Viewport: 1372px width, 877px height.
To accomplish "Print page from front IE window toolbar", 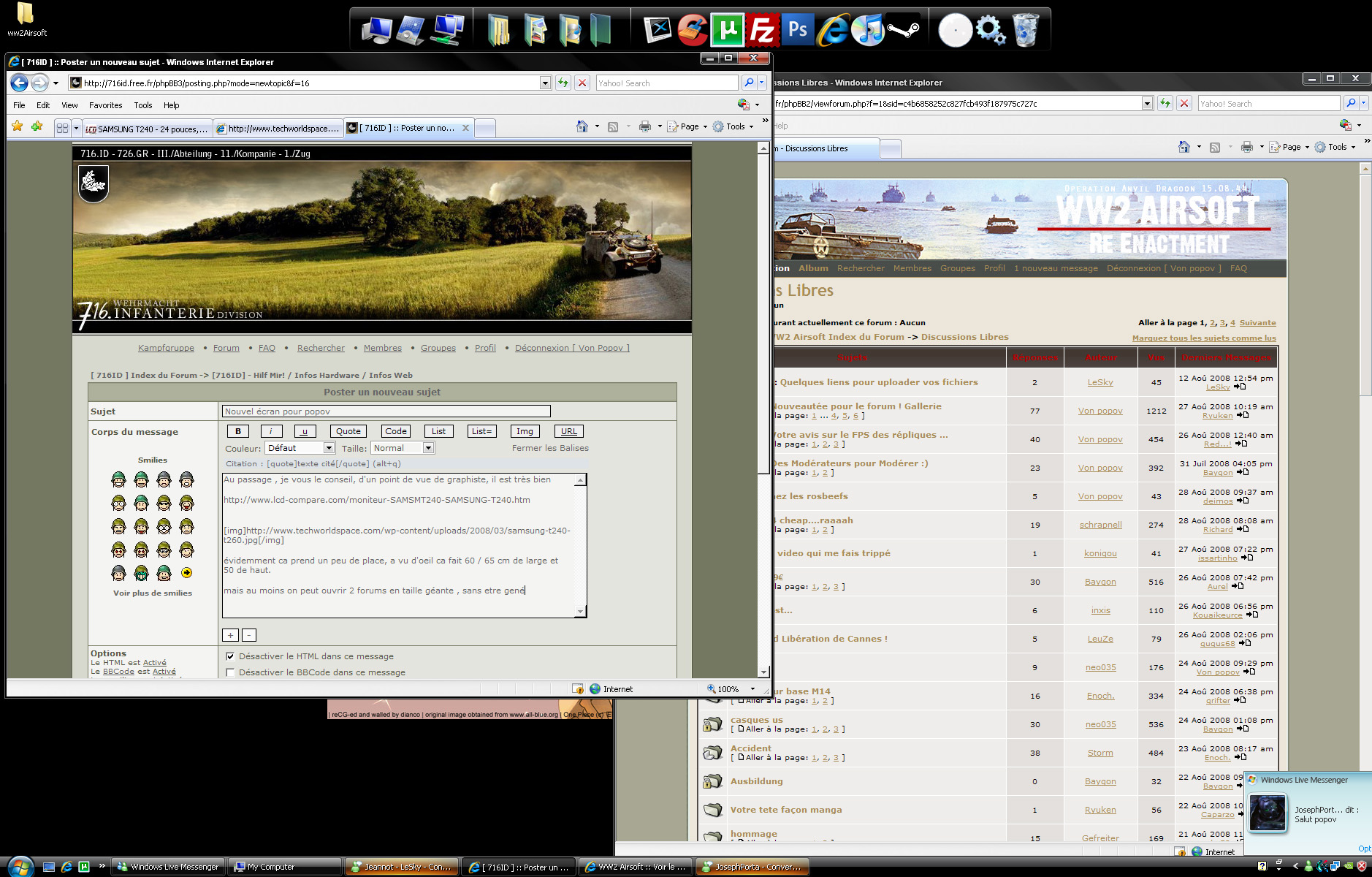I will point(645,126).
